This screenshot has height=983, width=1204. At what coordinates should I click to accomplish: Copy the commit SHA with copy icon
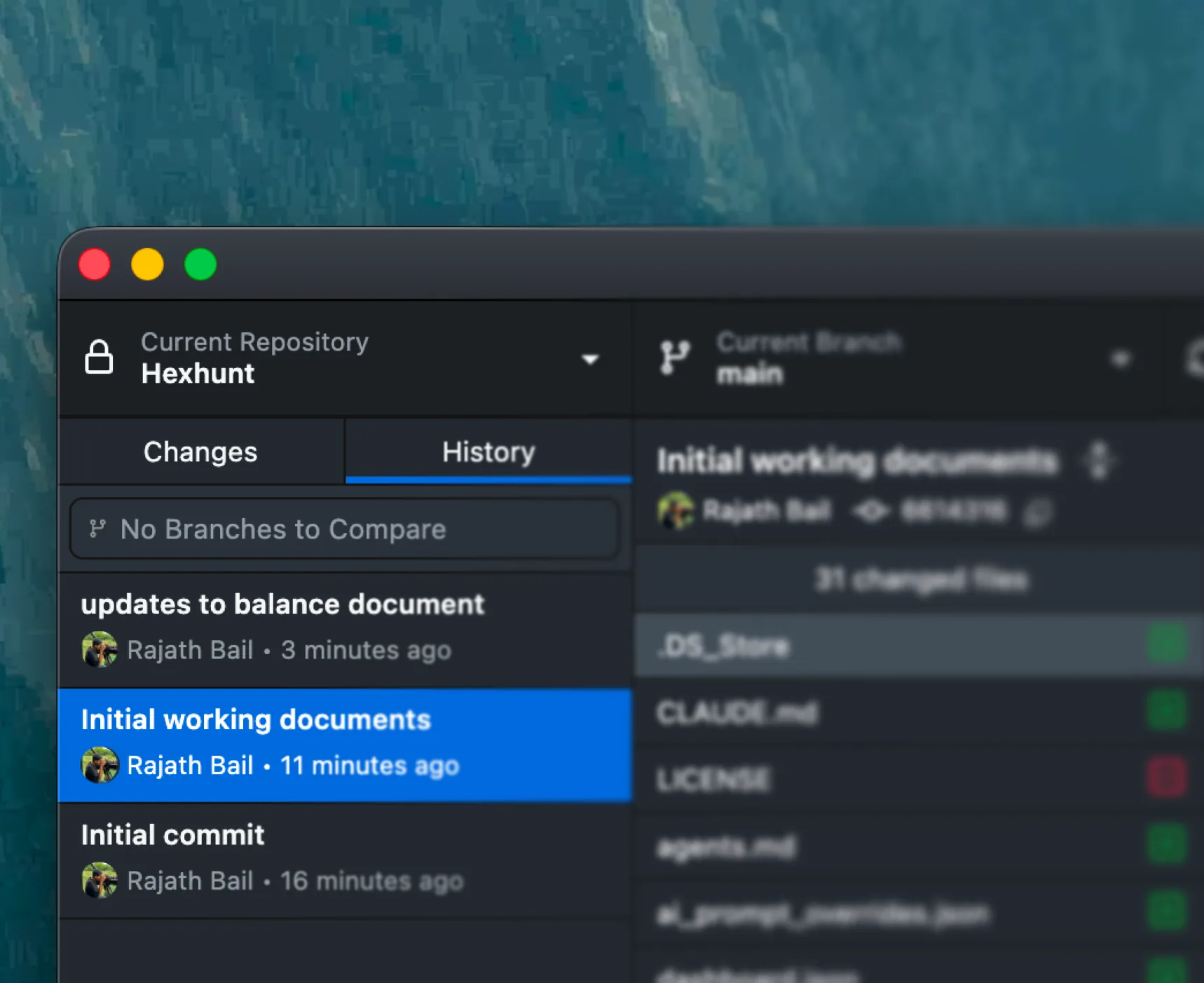point(1038,513)
